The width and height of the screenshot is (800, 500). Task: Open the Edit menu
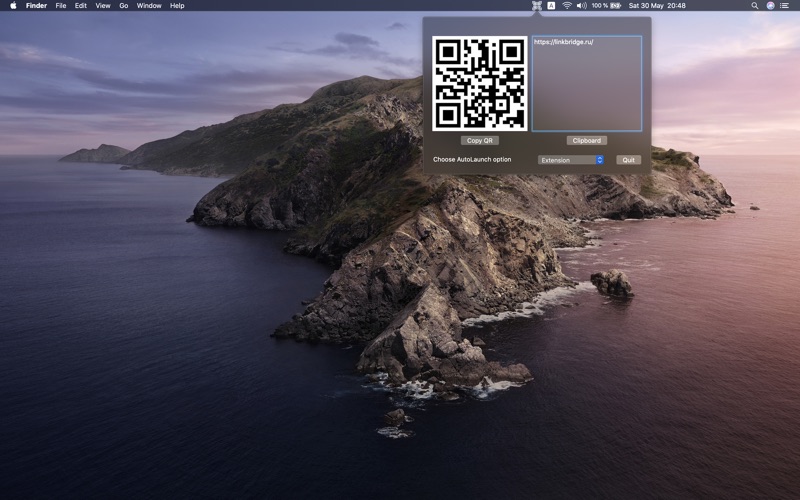(81, 6)
